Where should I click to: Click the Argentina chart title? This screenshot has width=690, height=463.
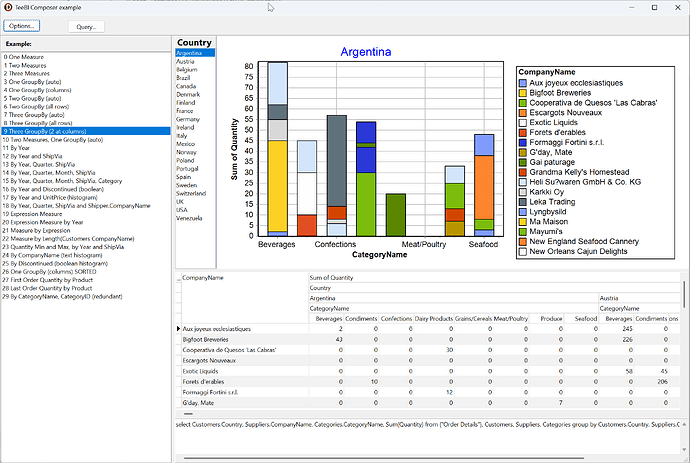pyautogui.click(x=366, y=52)
